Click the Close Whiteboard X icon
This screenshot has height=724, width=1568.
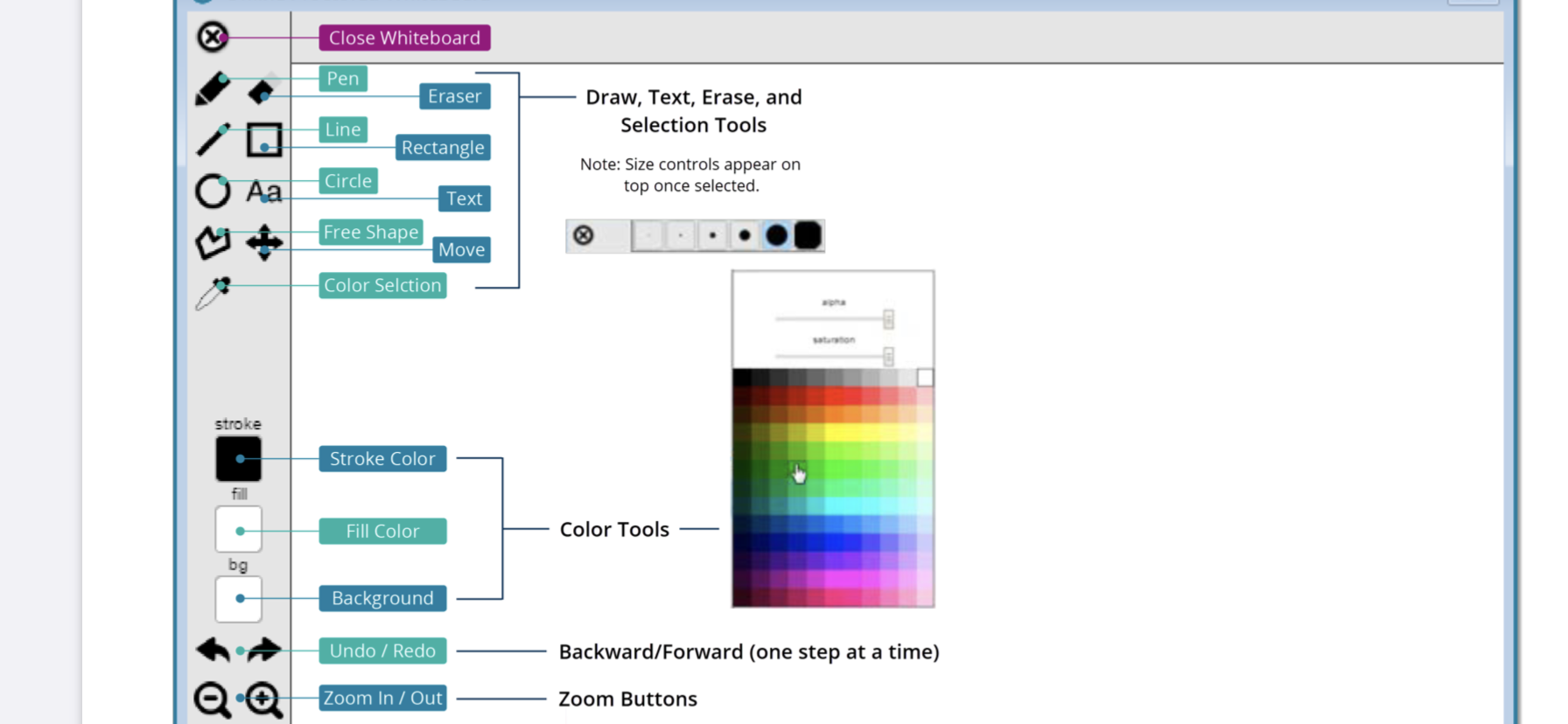coord(212,38)
